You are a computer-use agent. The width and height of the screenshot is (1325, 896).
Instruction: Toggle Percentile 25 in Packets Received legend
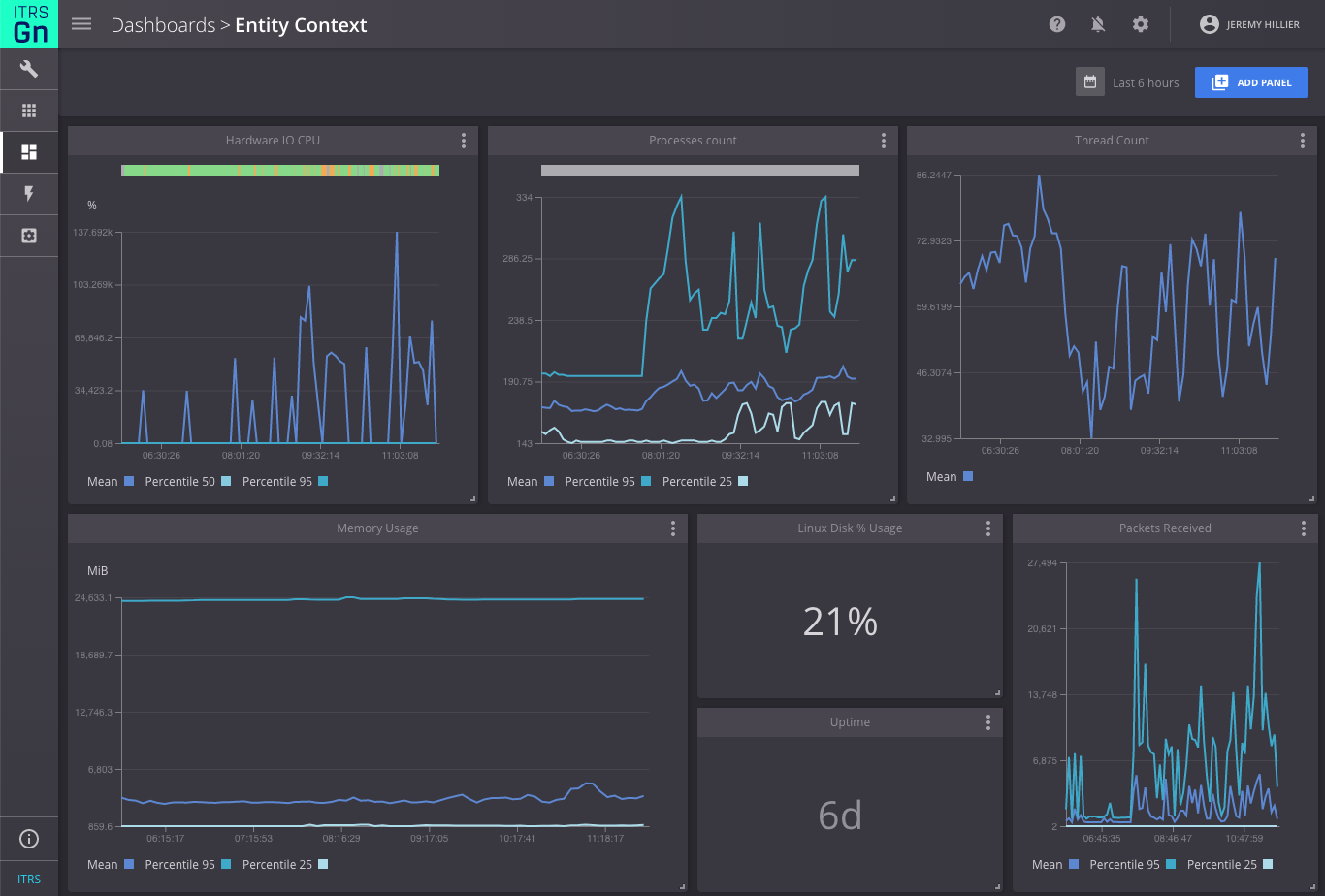(x=1220, y=864)
